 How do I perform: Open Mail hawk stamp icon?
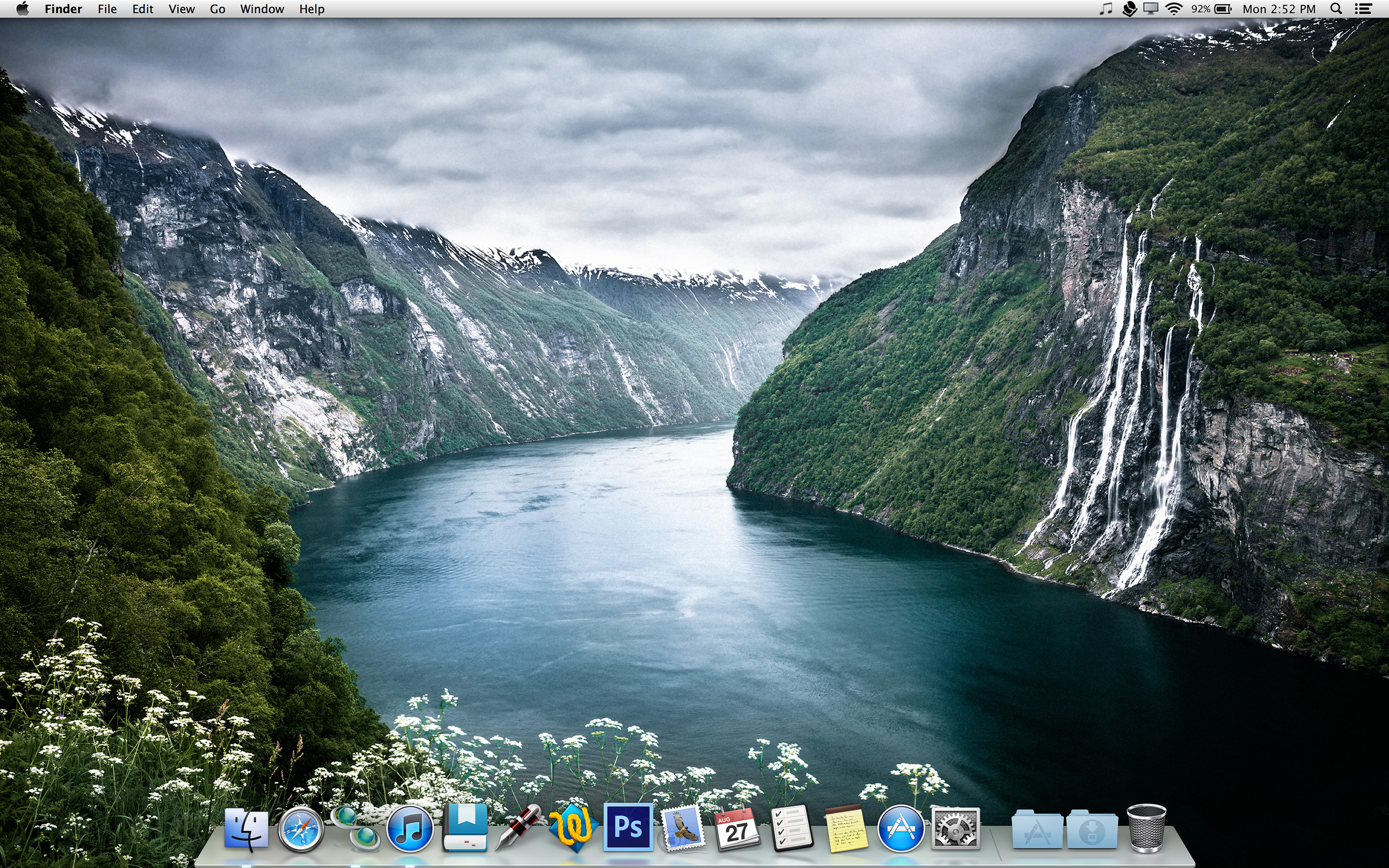click(x=682, y=829)
